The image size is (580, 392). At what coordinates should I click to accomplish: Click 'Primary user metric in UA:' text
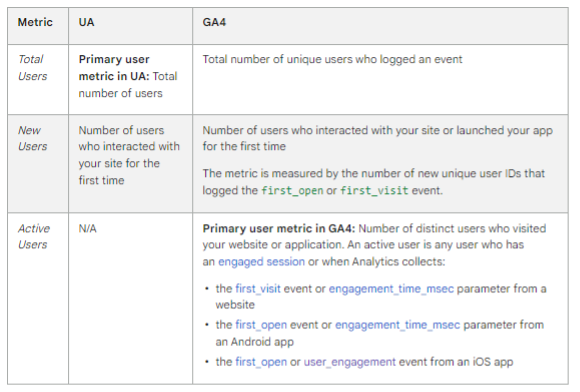114,68
